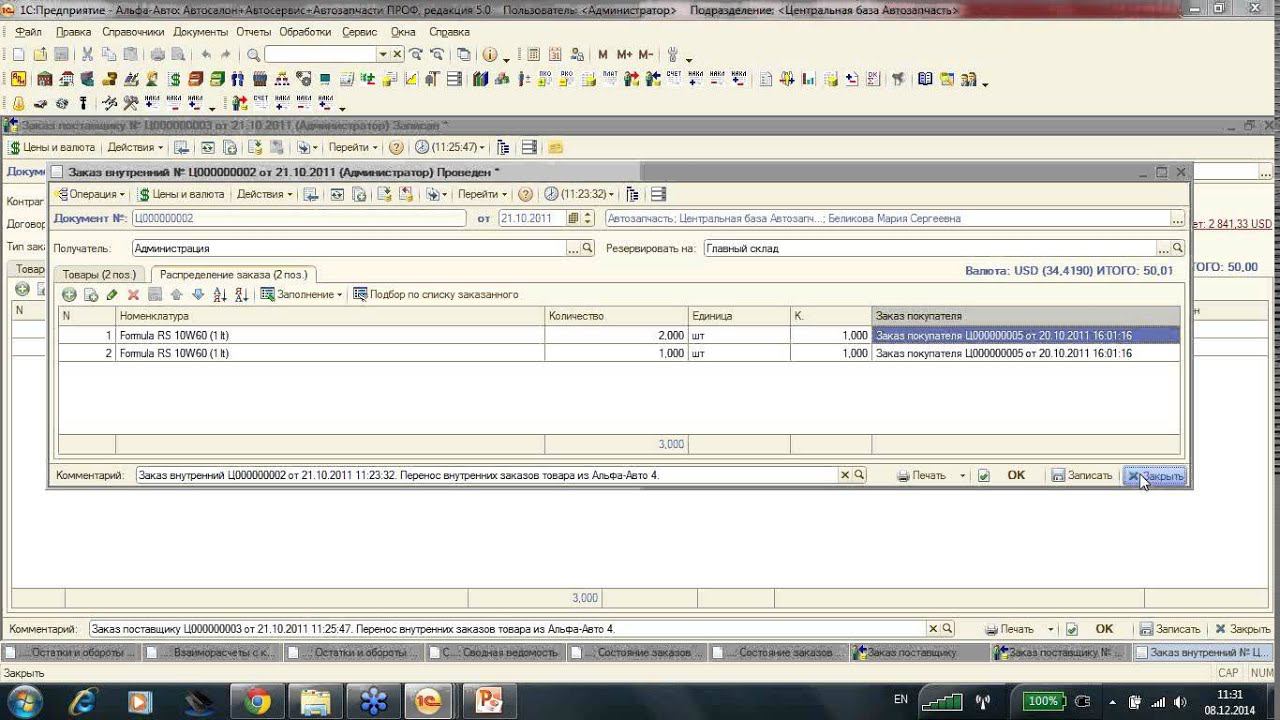Click the calendar icon beside date 21.10.2011
This screenshot has width=1280, height=720.
tap(573, 218)
